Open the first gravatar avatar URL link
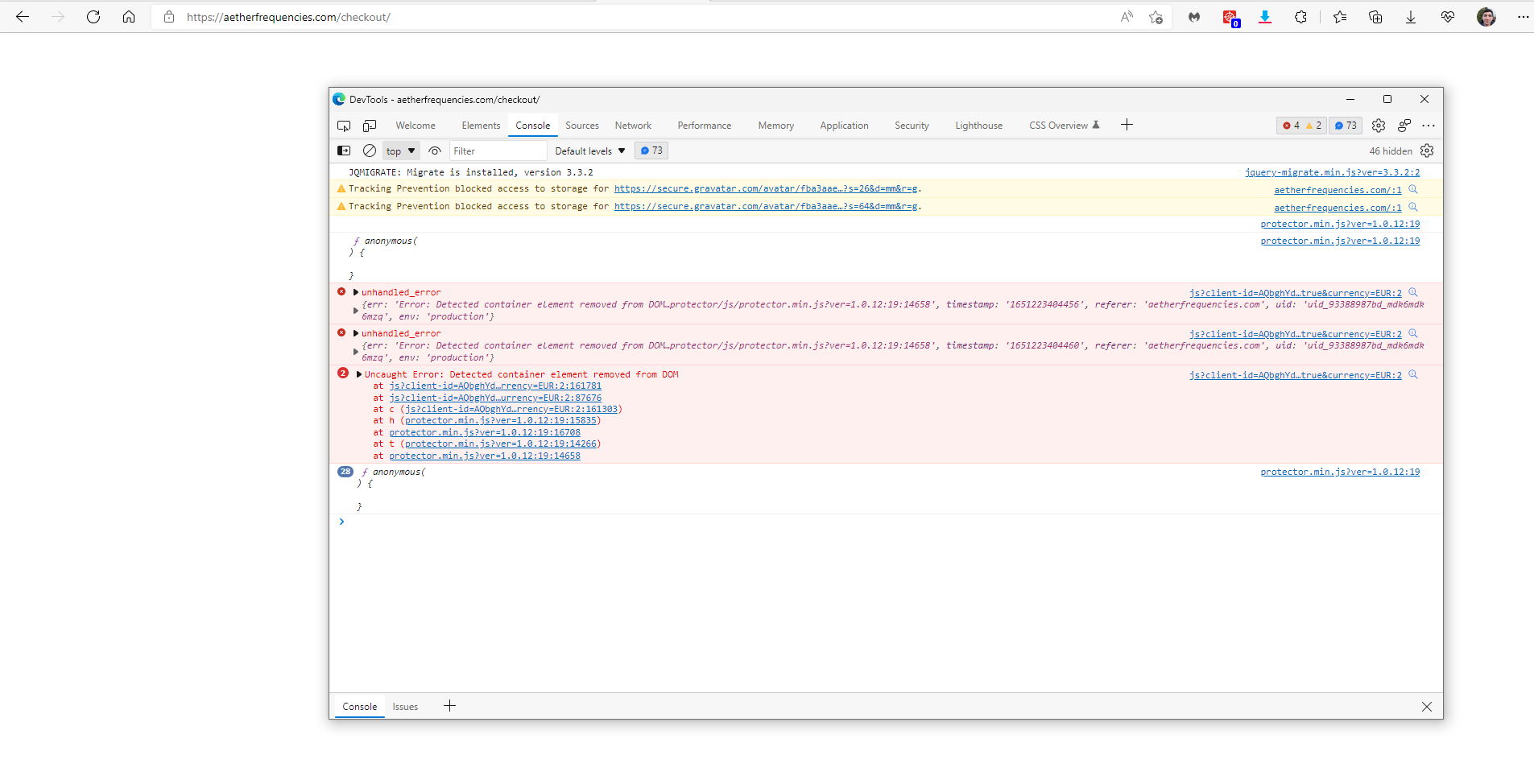 point(766,188)
